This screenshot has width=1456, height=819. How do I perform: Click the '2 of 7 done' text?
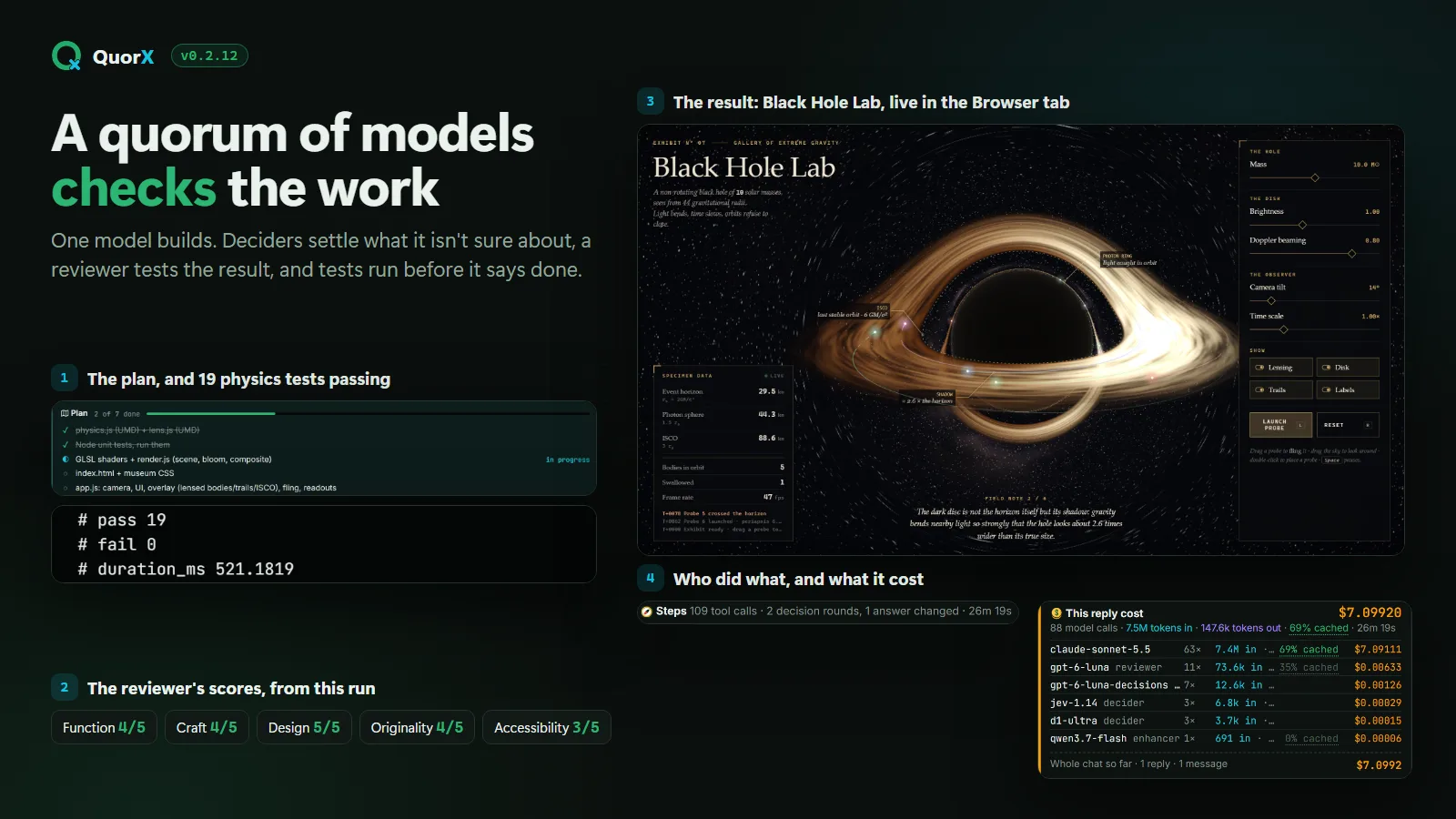tap(117, 414)
